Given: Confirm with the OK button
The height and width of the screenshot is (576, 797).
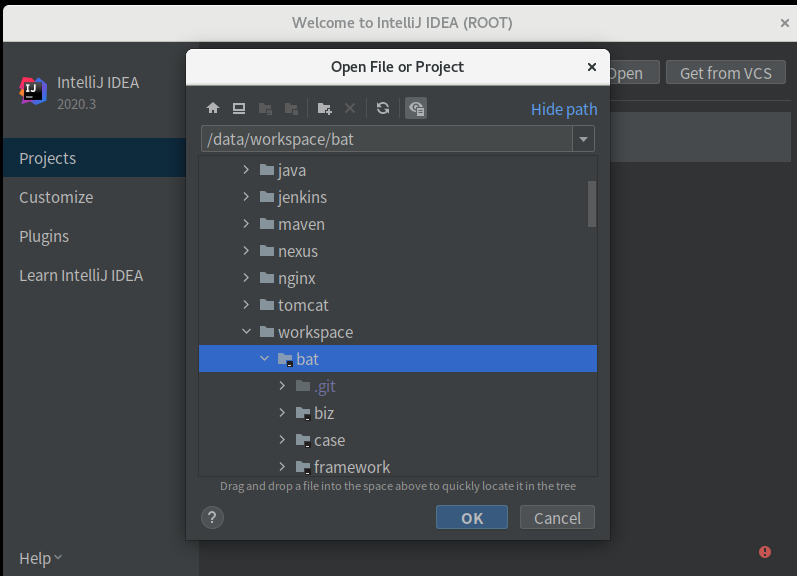Looking at the screenshot, I should 472,518.
